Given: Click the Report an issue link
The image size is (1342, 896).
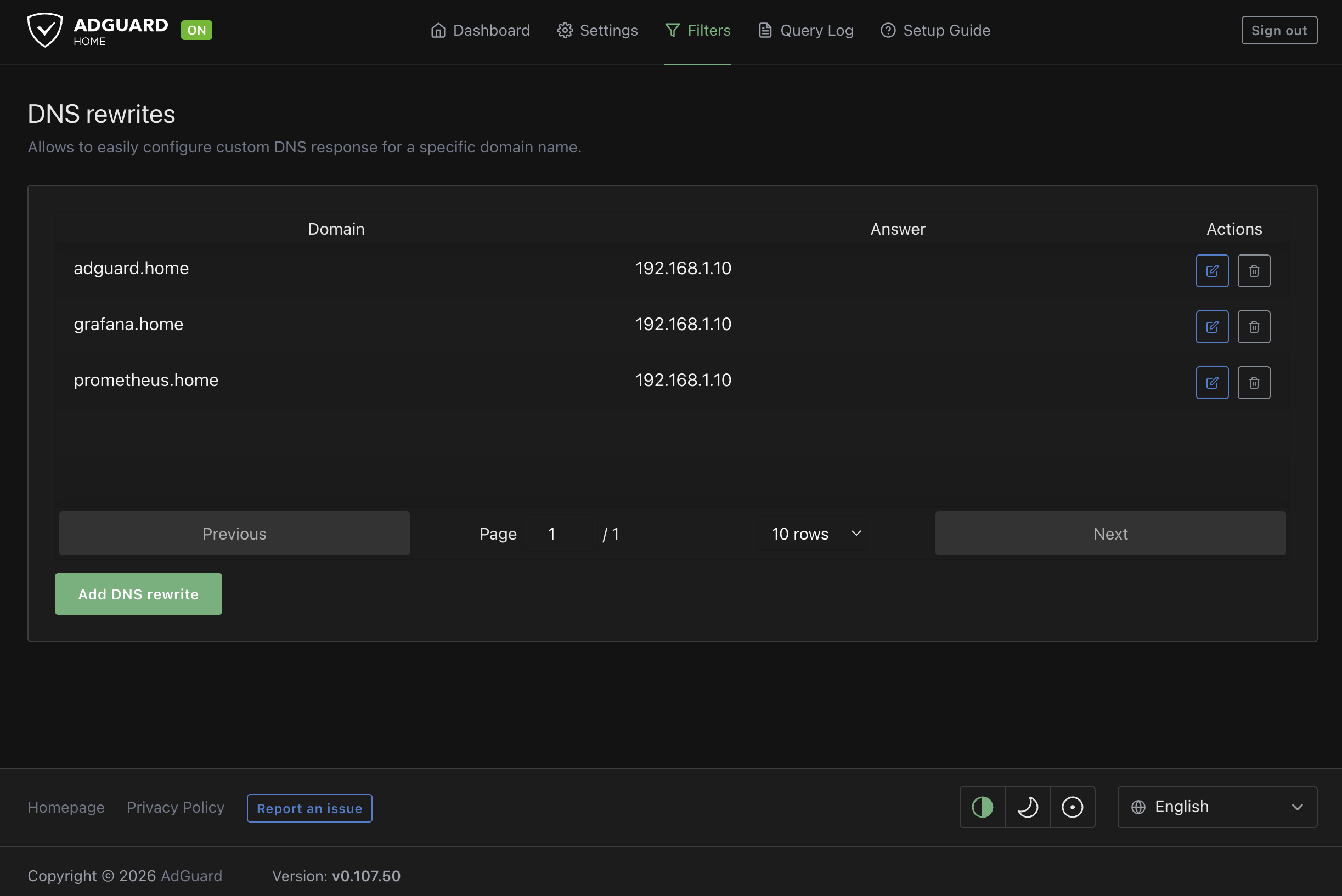Looking at the screenshot, I should click(309, 808).
